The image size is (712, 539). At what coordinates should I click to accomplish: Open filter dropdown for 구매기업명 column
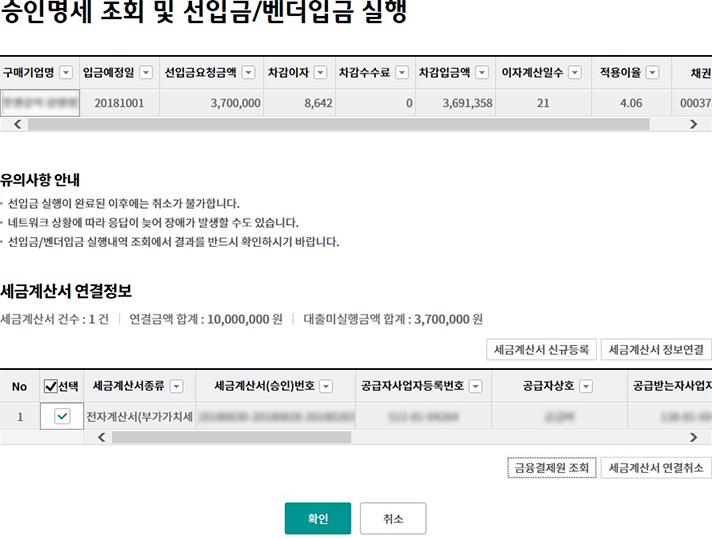point(66,73)
